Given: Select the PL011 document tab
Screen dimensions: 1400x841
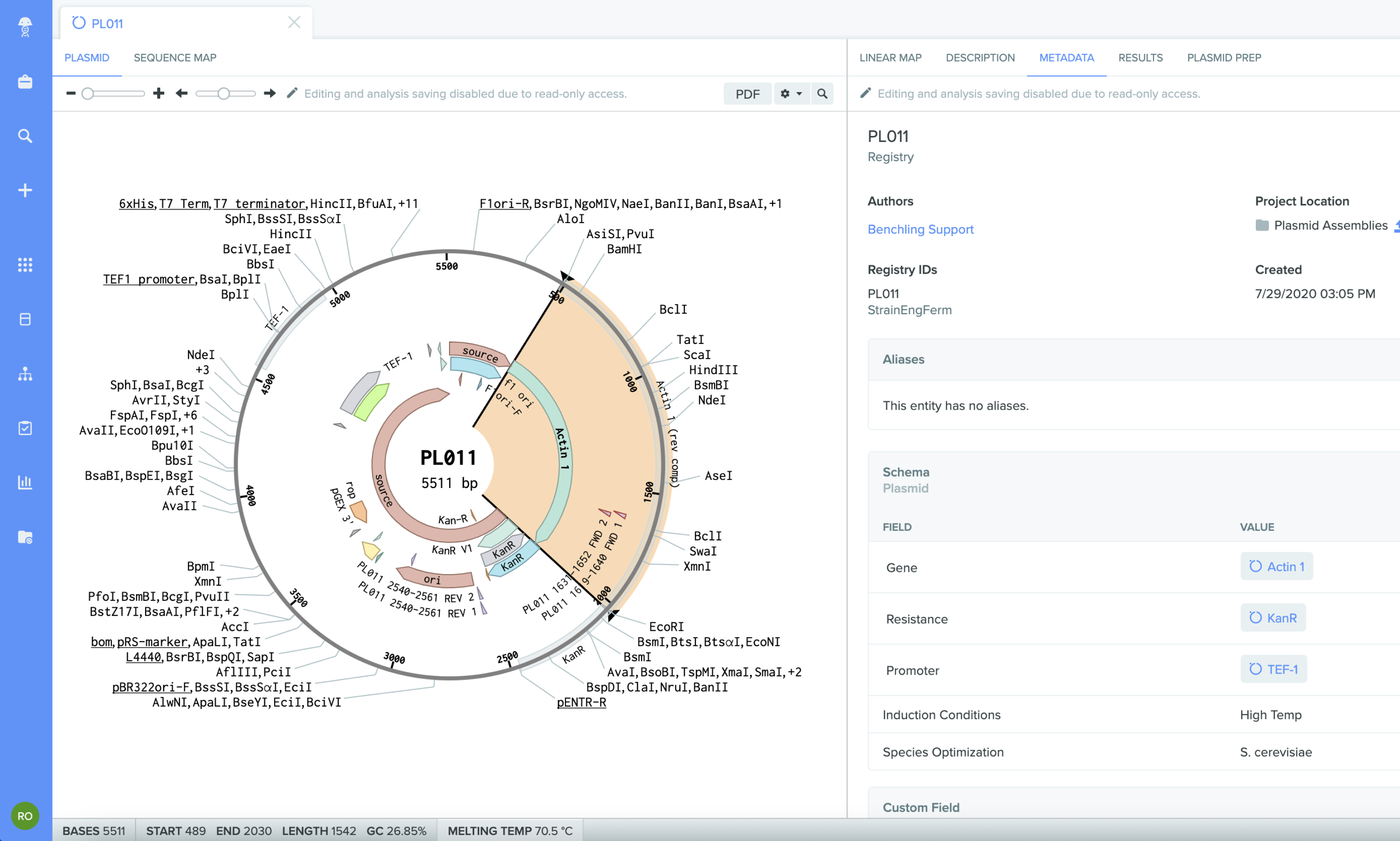Looking at the screenshot, I should pos(186,23).
